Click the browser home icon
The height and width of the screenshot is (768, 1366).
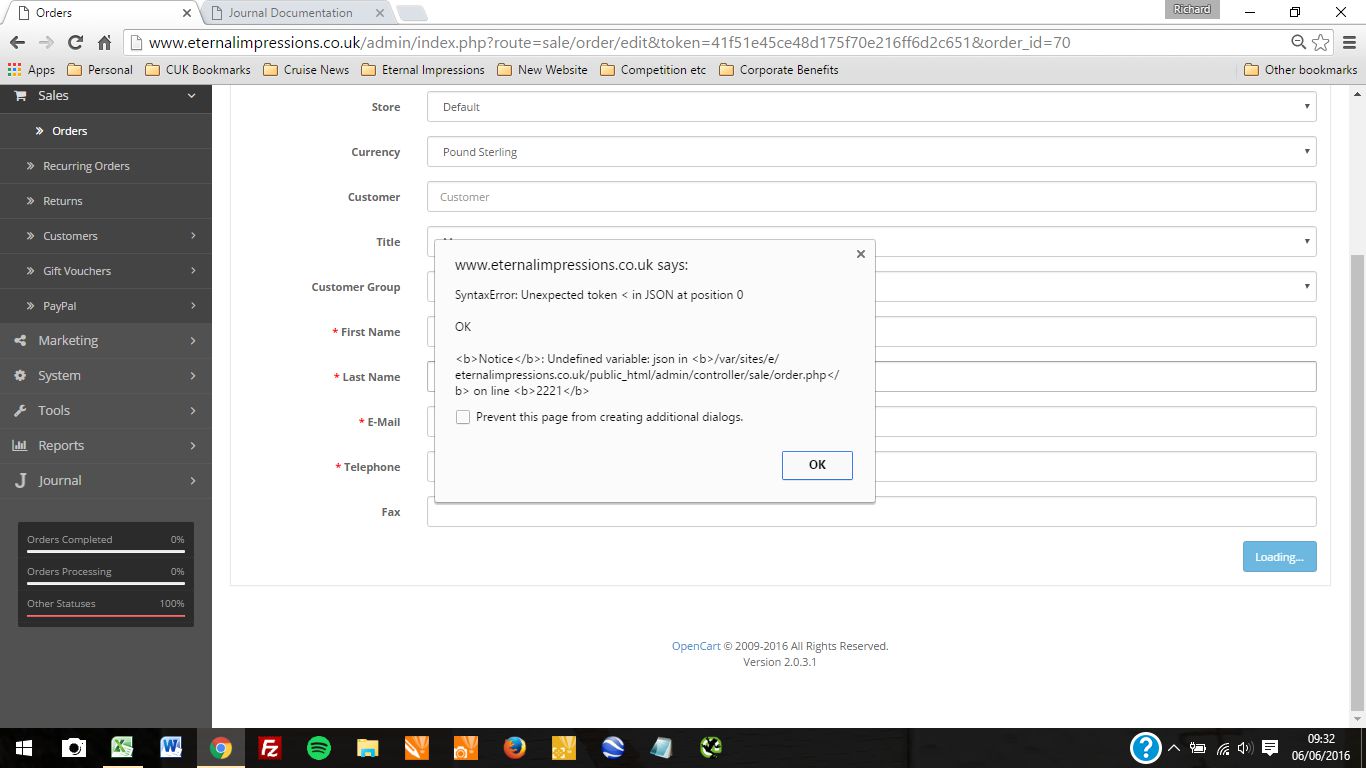[104, 43]
